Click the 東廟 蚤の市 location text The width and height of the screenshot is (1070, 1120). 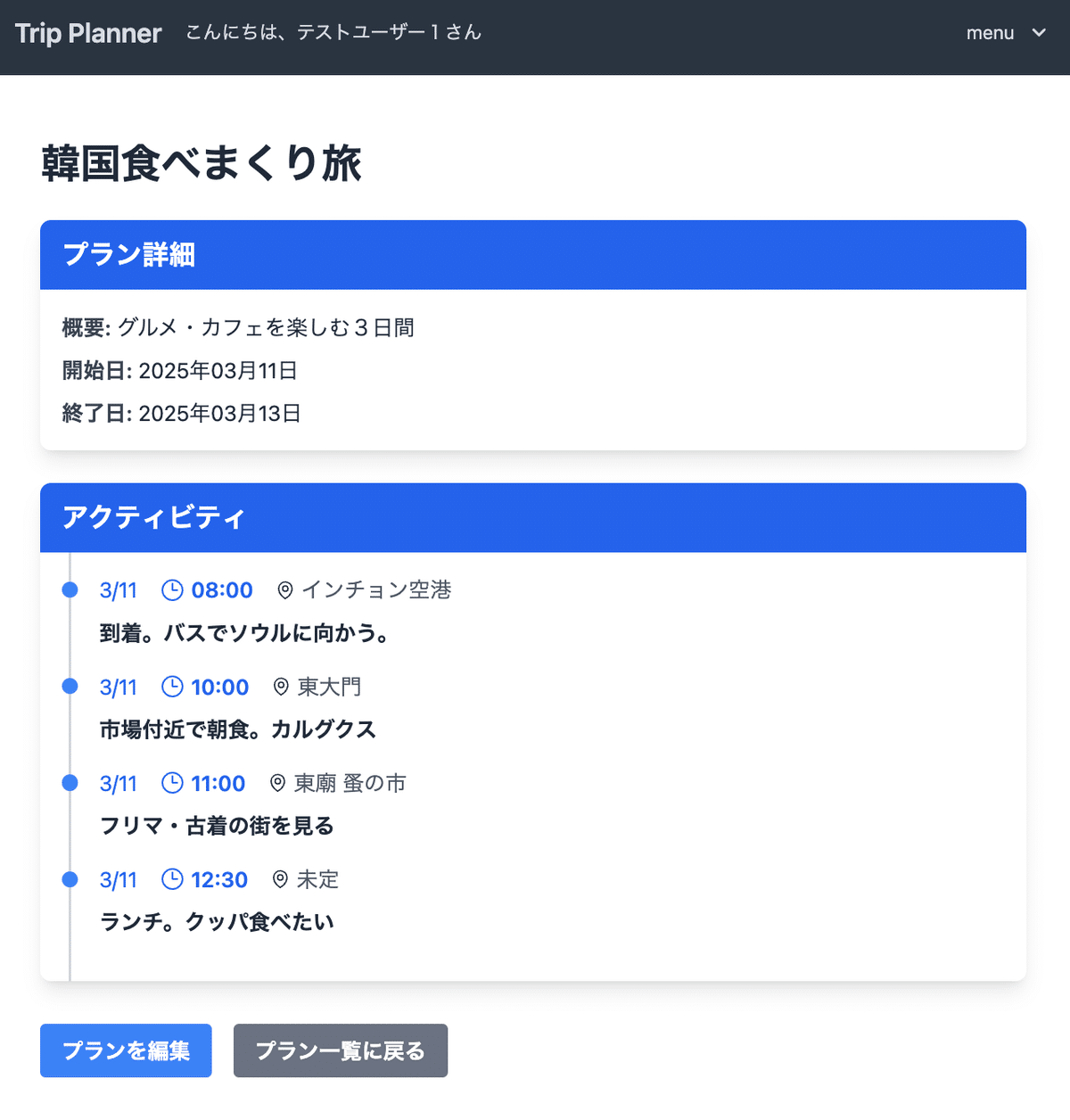pyautogui.click(x=350, y=783)
